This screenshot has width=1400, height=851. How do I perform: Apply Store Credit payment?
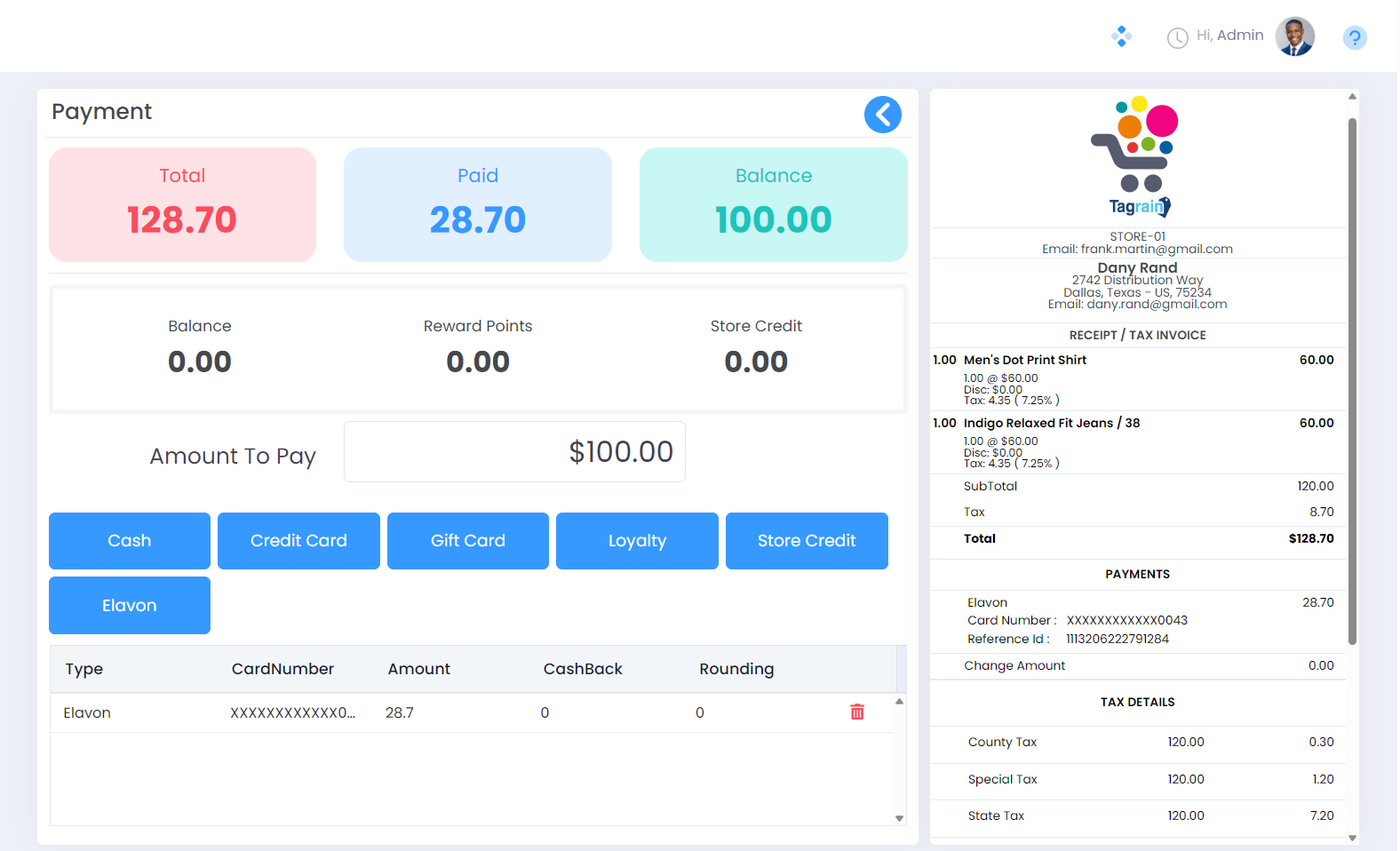[807, 541]
